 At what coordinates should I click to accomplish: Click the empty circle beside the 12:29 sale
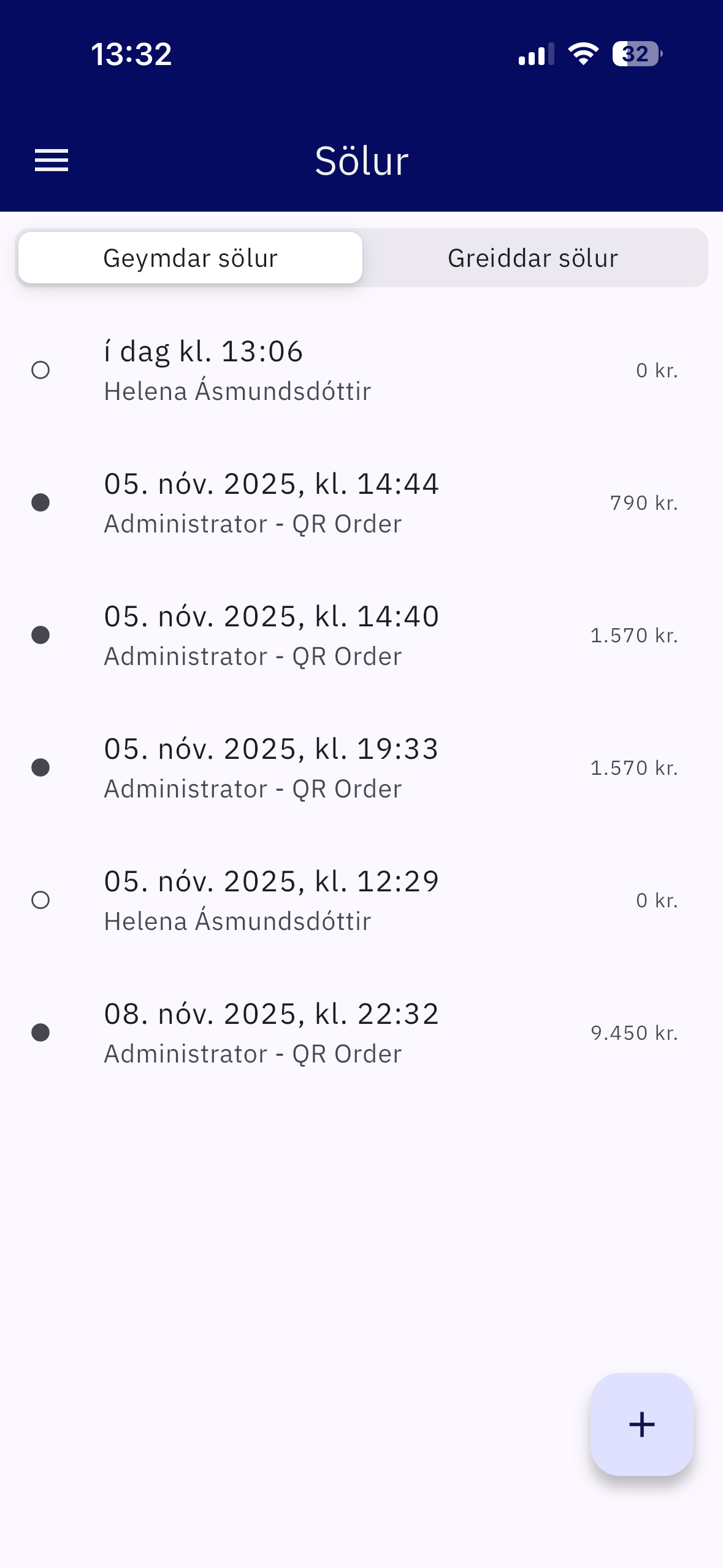pos(40,901)
